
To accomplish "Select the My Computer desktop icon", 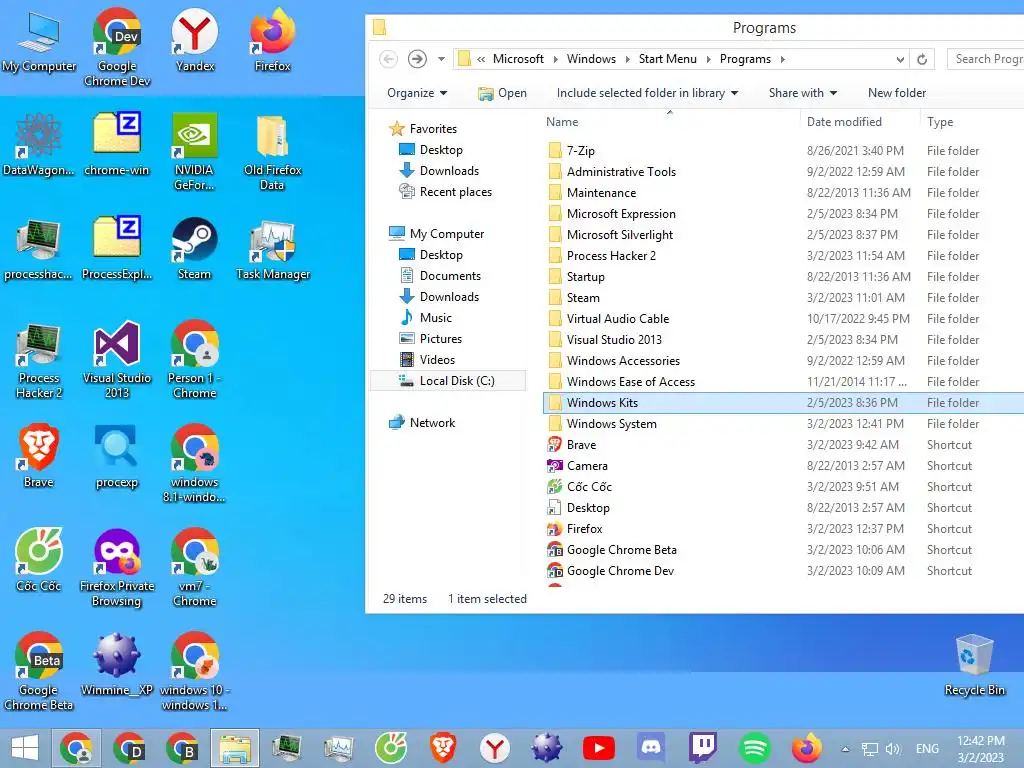I will coord(39,40).
